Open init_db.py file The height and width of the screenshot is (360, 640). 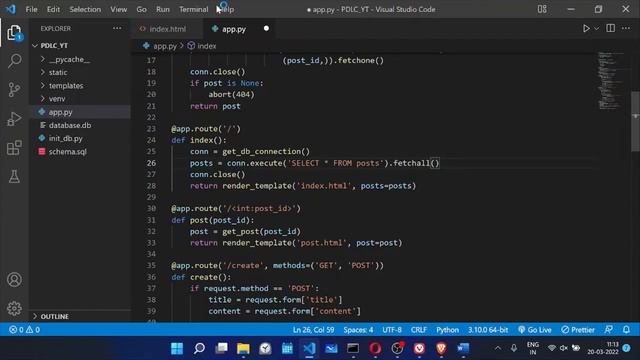pyautogui.click(x=65, y=138)
